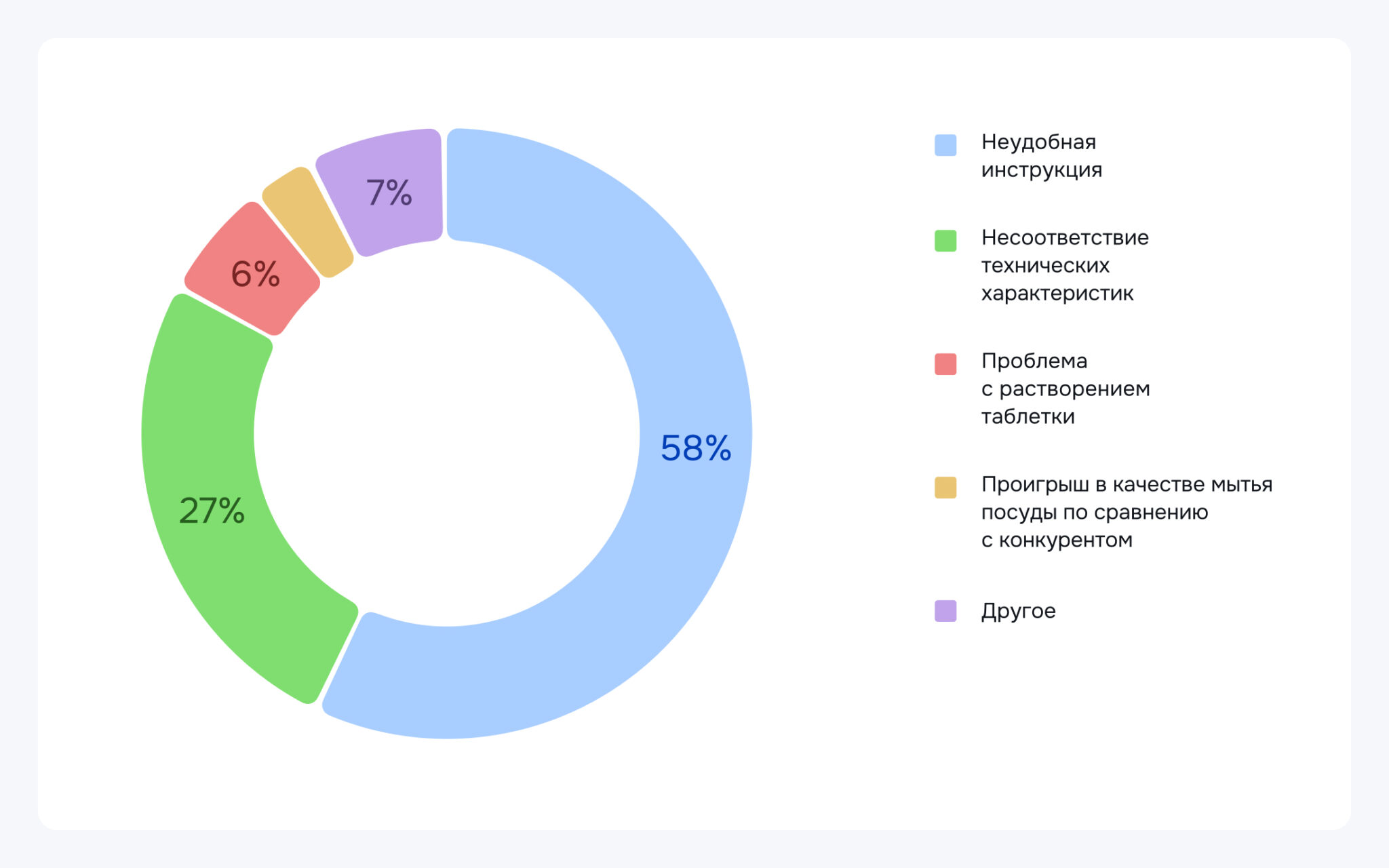Click the yellow legend swatch for Проигрыш в качестве мытья

(x=945, y=488)
